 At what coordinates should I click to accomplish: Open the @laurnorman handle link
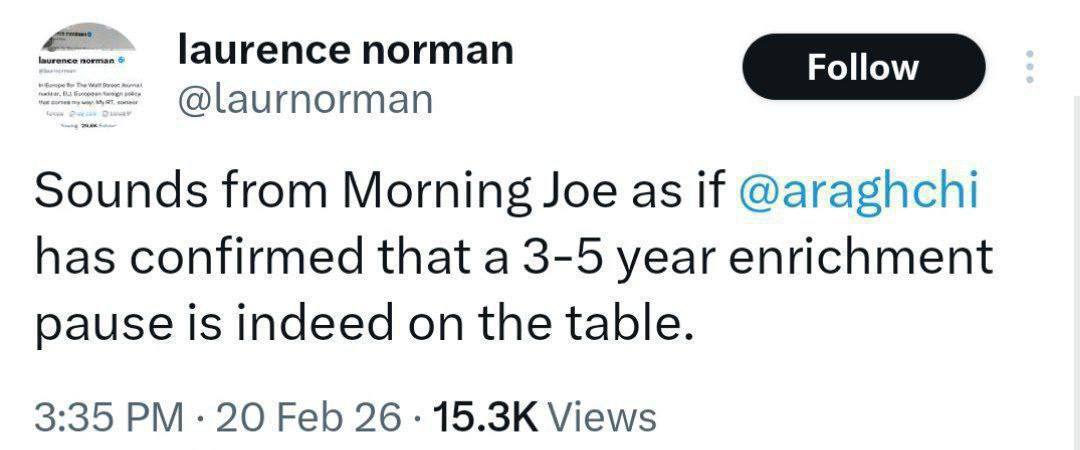(x=305, y=99)
